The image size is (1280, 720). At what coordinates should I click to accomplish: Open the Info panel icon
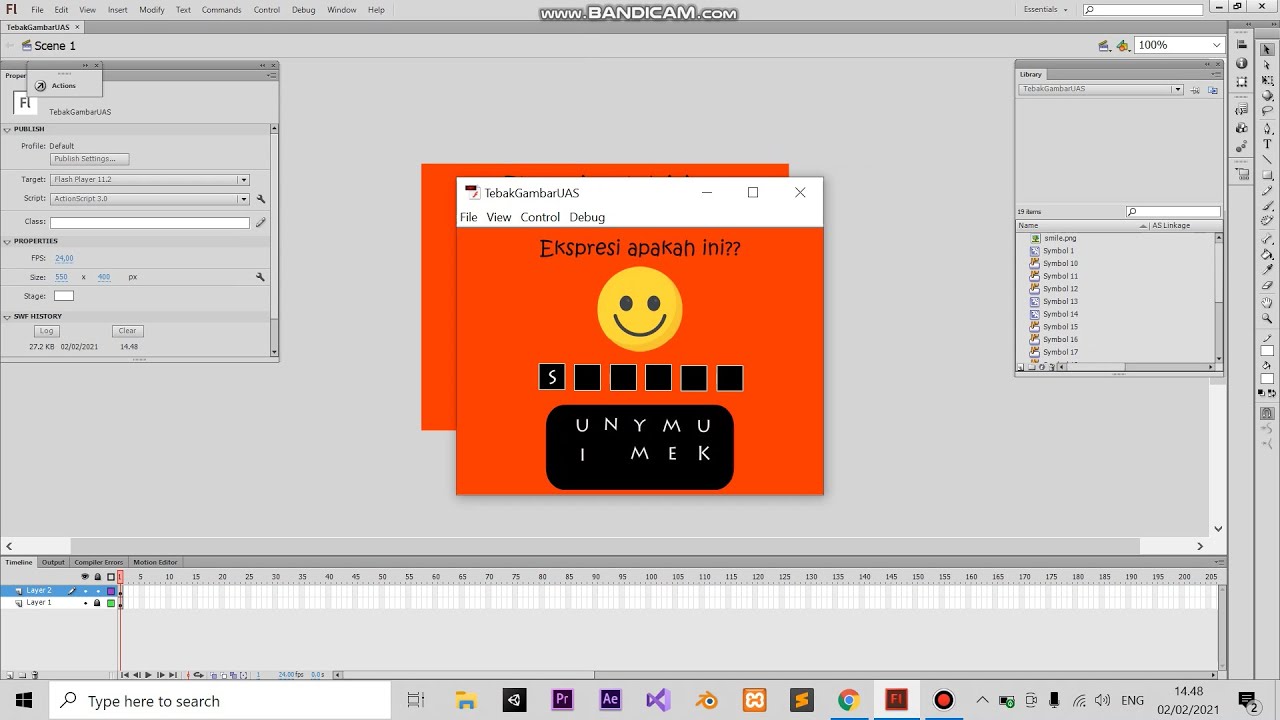point(1242,63)
